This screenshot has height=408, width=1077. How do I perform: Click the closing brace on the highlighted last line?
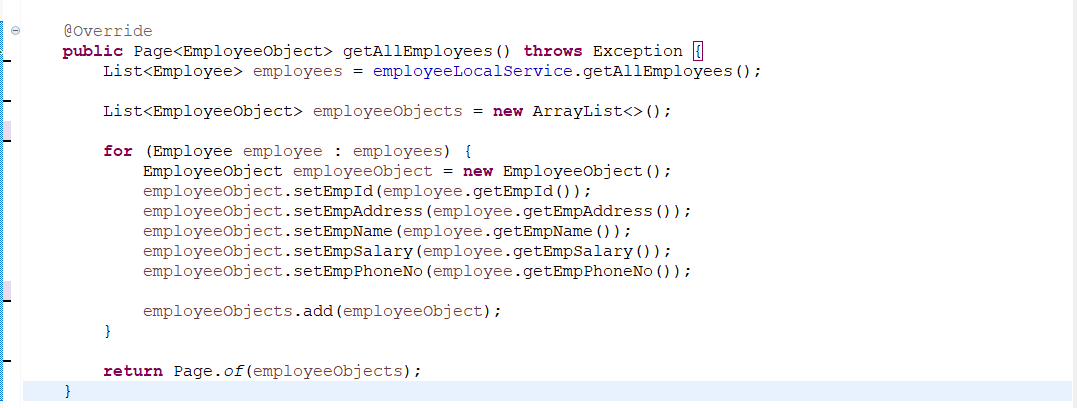tap(67, 392)
